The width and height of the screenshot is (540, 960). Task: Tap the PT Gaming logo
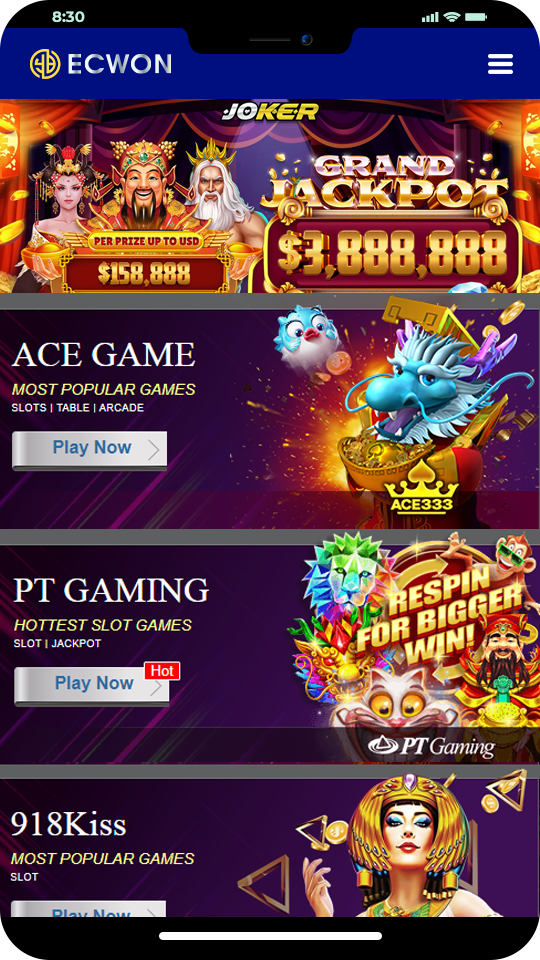(x=431, y=746)
